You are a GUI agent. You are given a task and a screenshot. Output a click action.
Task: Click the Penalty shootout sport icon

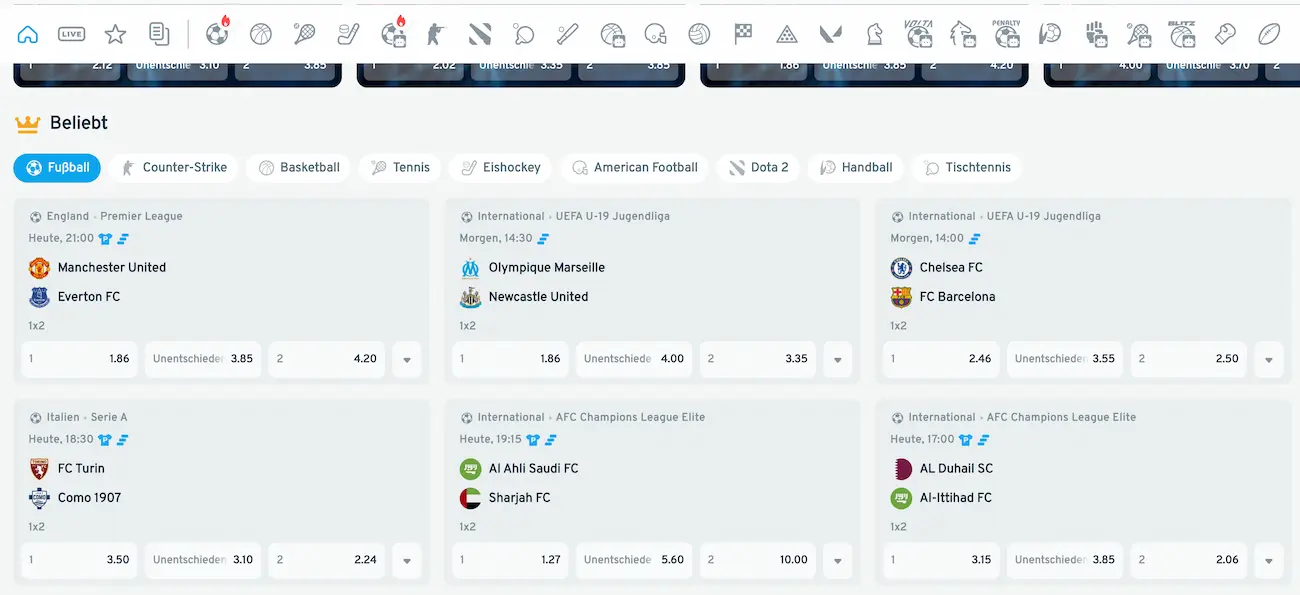click(x=1006, y=33)
